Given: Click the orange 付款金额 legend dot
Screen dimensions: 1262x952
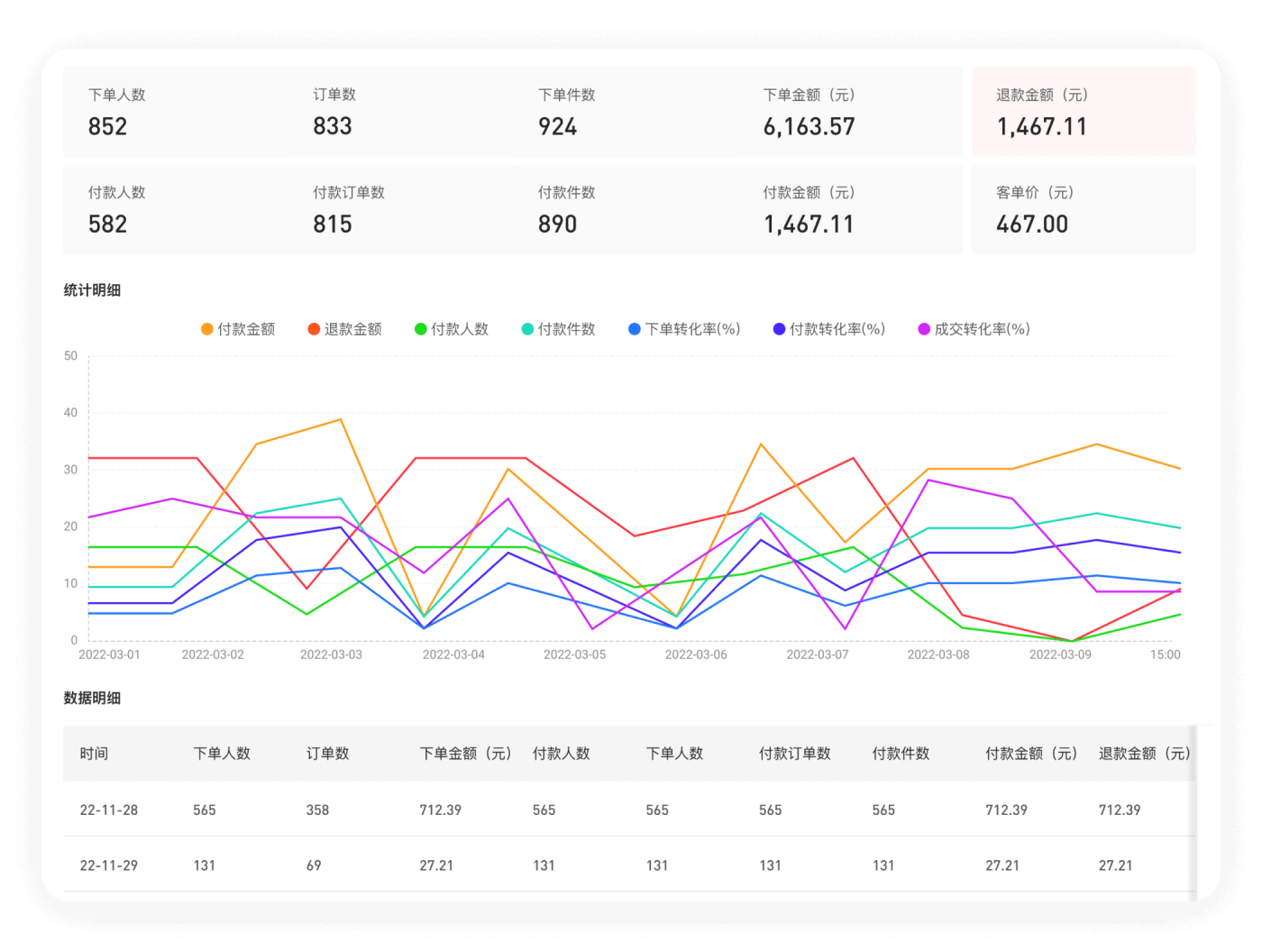Looking at the screenshot, I should tap(207, 329).
